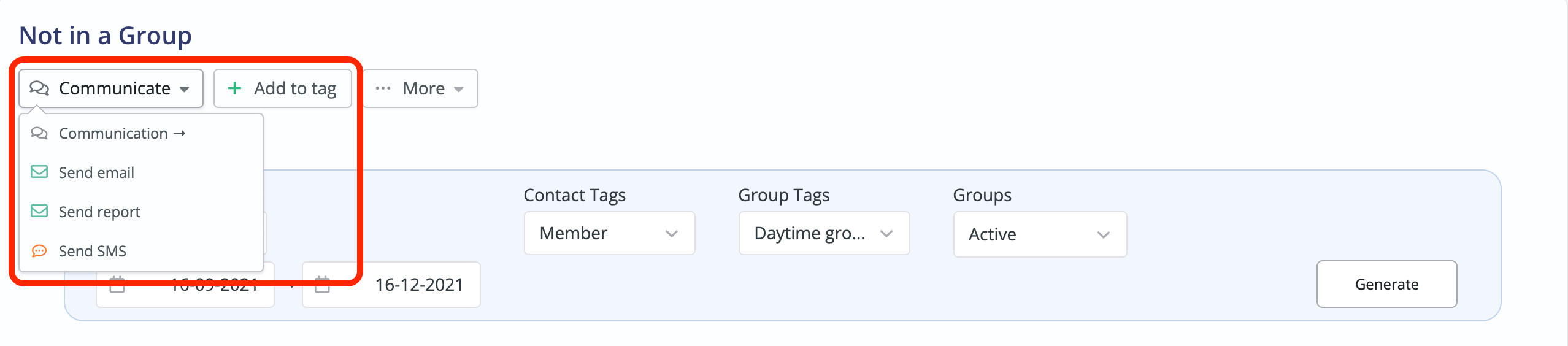Open the Groups dropdown set to Active

[1039, 234]
